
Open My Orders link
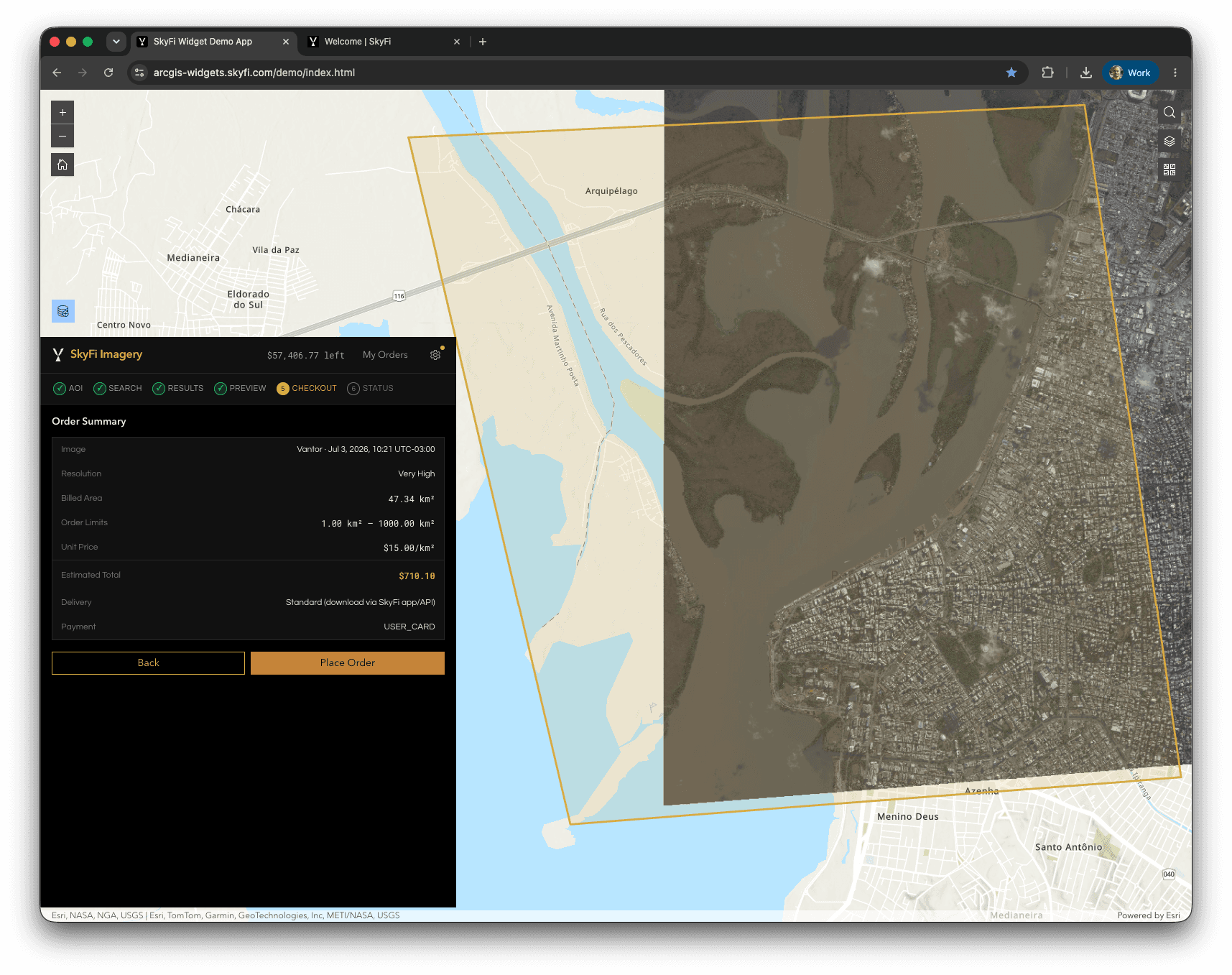[385, 355]
